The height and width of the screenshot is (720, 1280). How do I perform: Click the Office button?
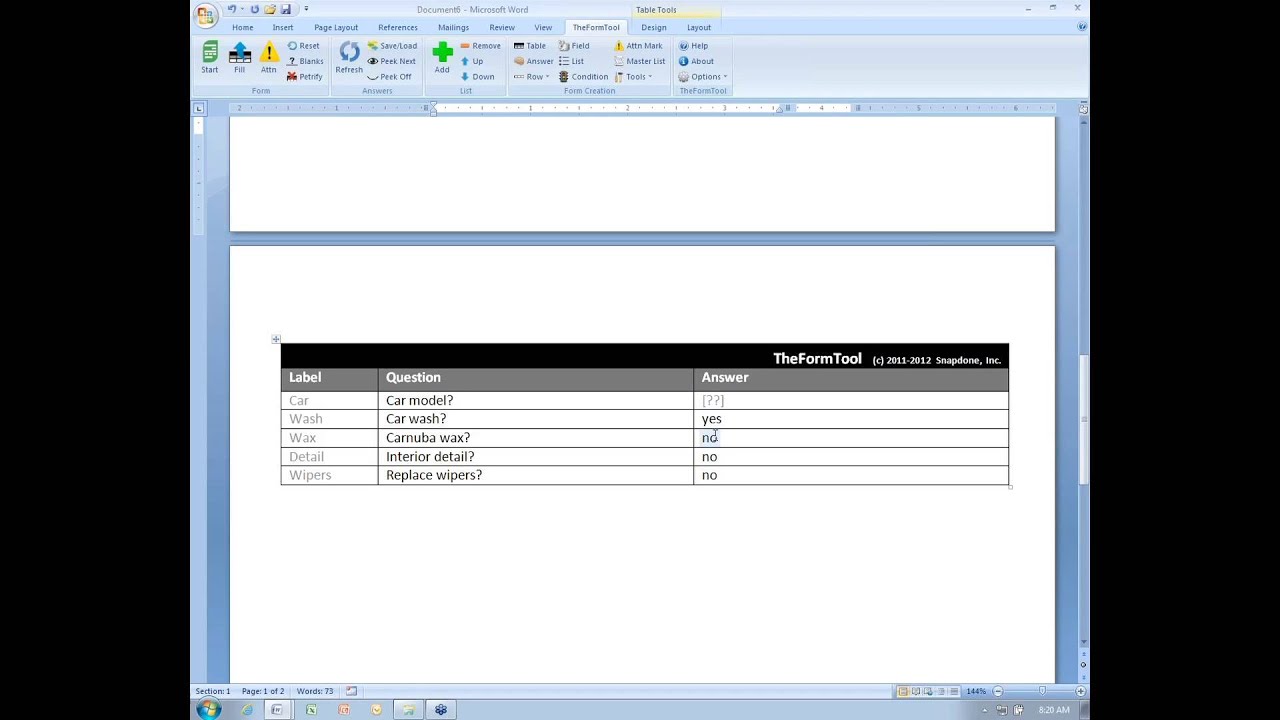(x=206, y=14)
